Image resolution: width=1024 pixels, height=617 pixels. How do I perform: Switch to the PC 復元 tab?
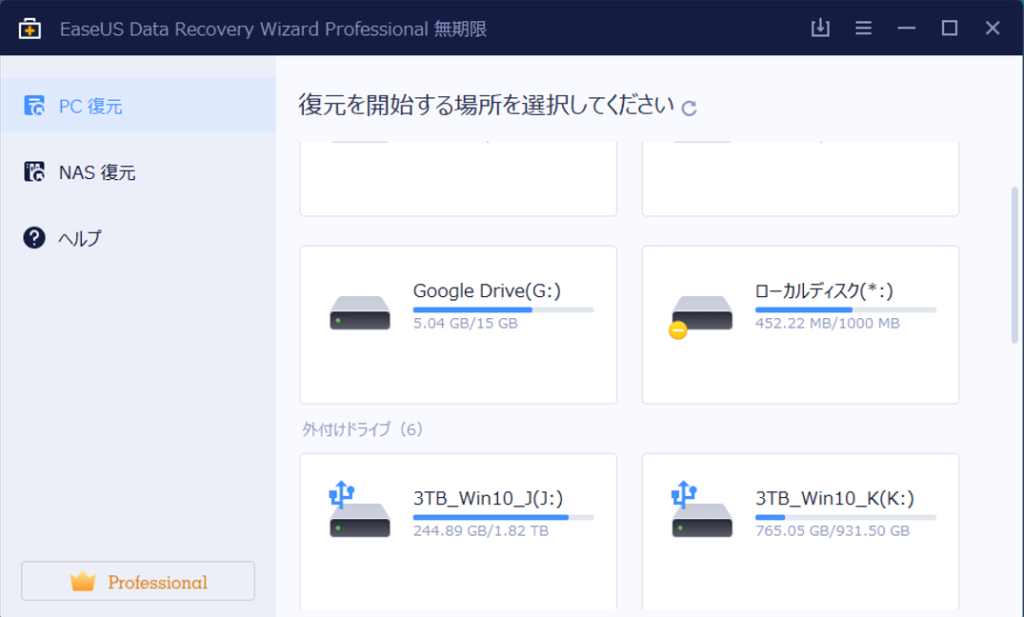click(x=96, y=104)
